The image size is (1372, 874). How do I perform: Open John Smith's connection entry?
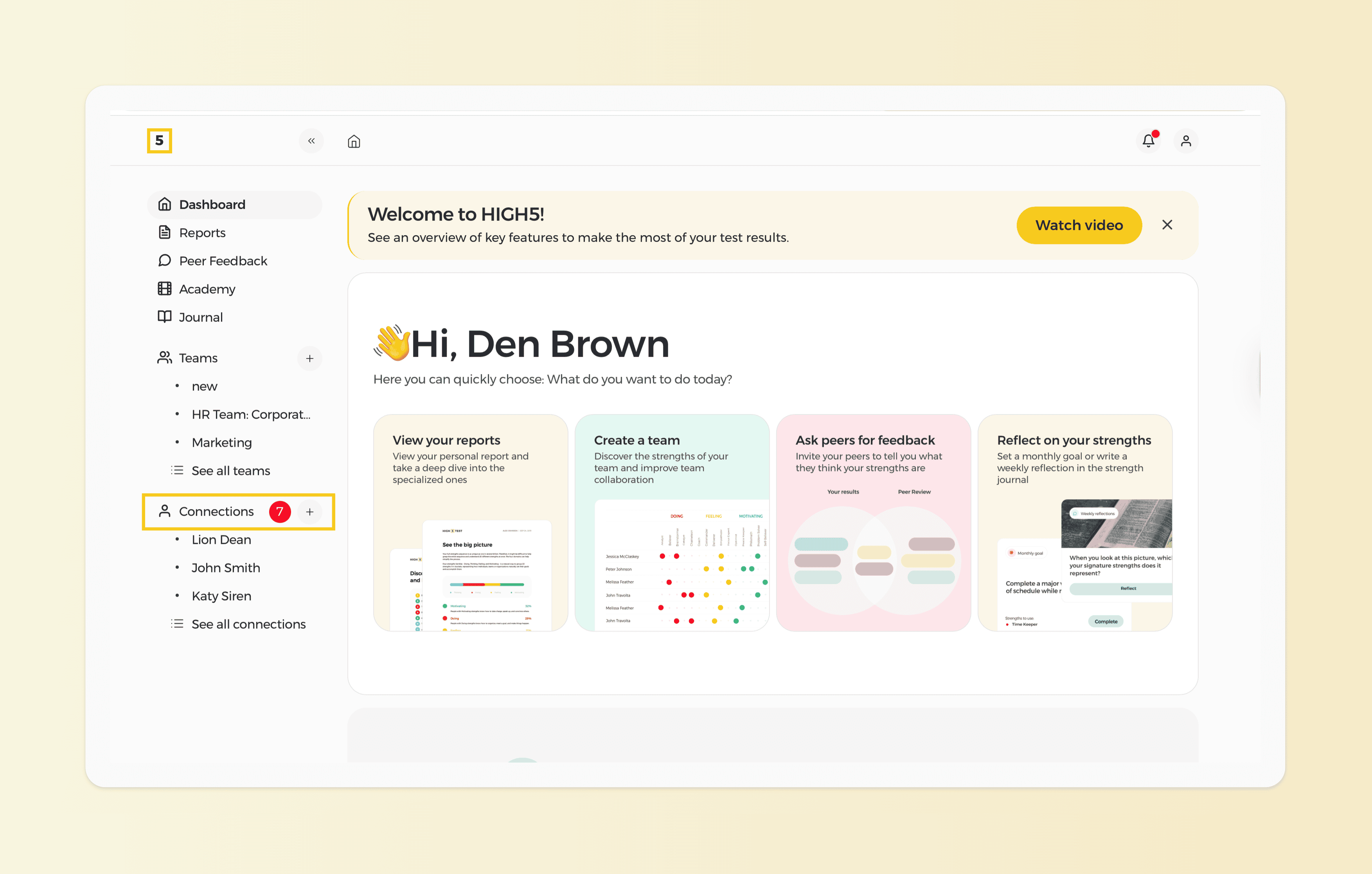click(x=226, y=567)
